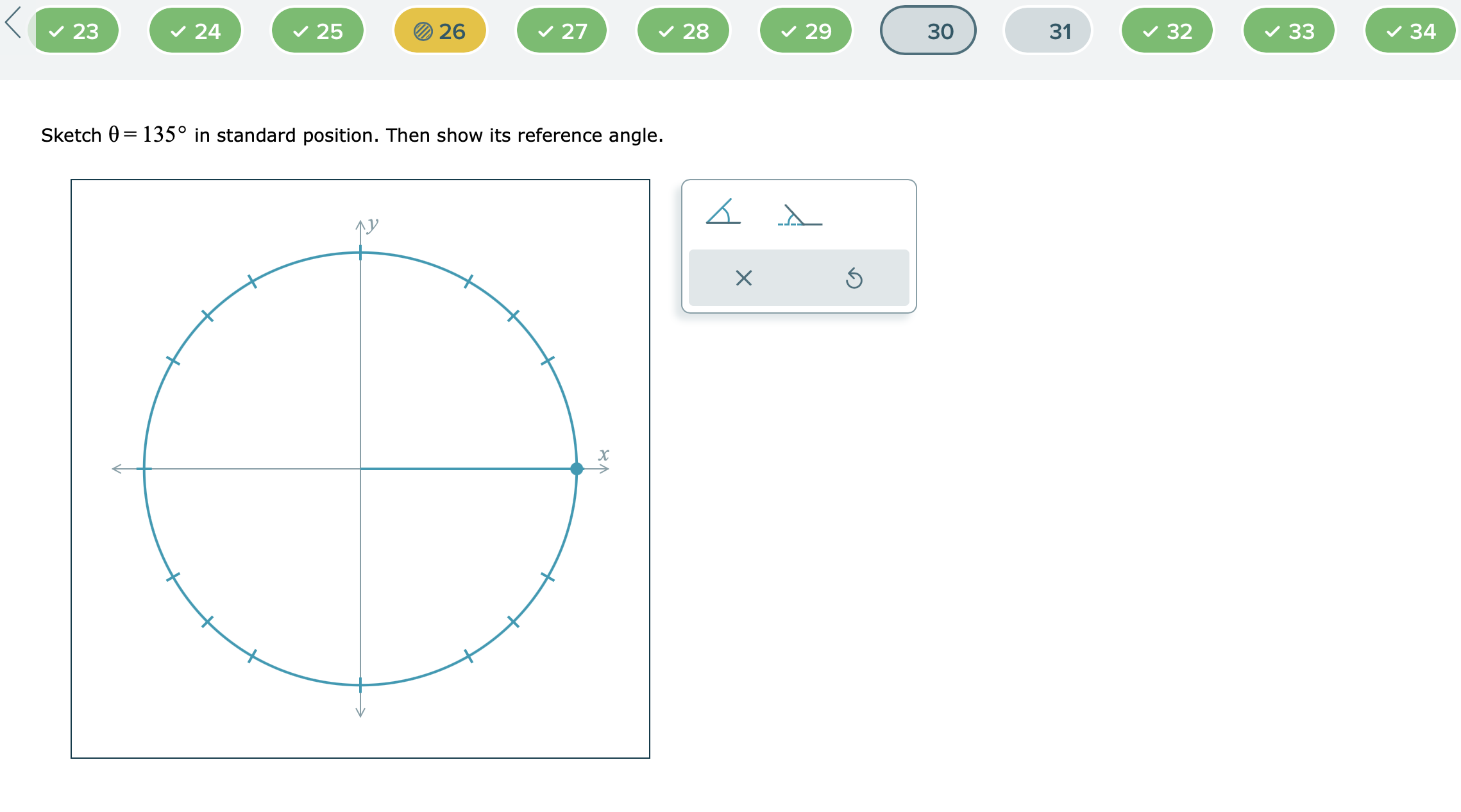1461x812 pixels.
Task: Open question 31
Action: (x=1047, y=30)
